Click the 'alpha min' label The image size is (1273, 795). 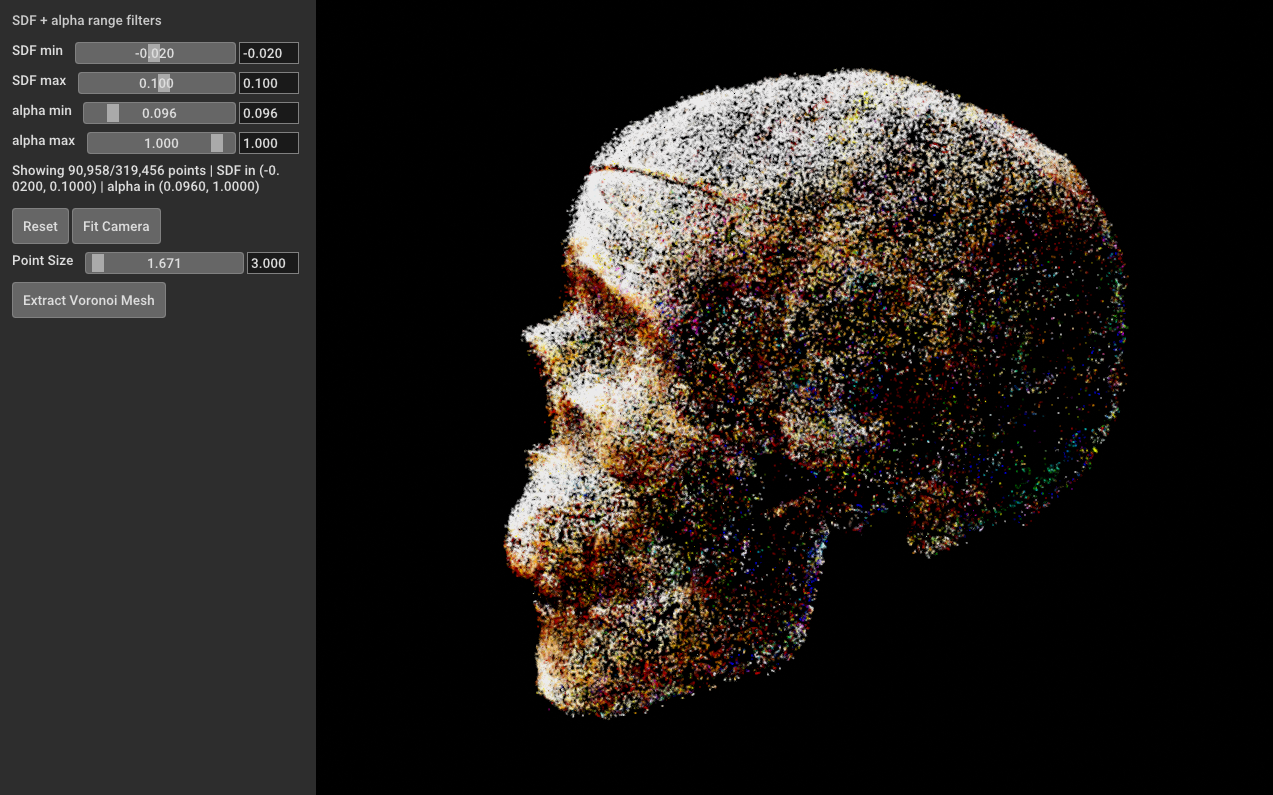click(42, 110)
